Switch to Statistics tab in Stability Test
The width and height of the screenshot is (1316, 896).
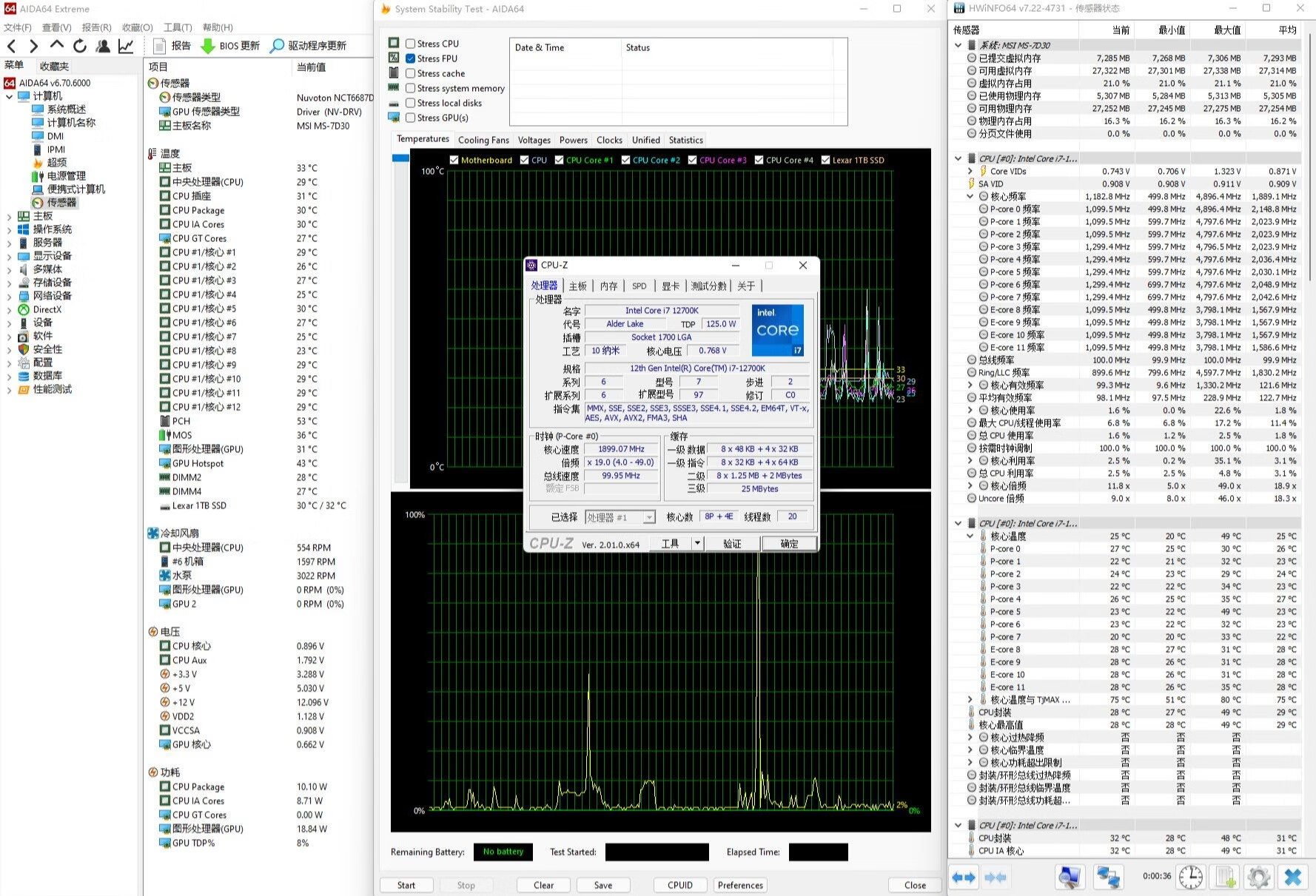pyautogui.click(x=686, y=140)
